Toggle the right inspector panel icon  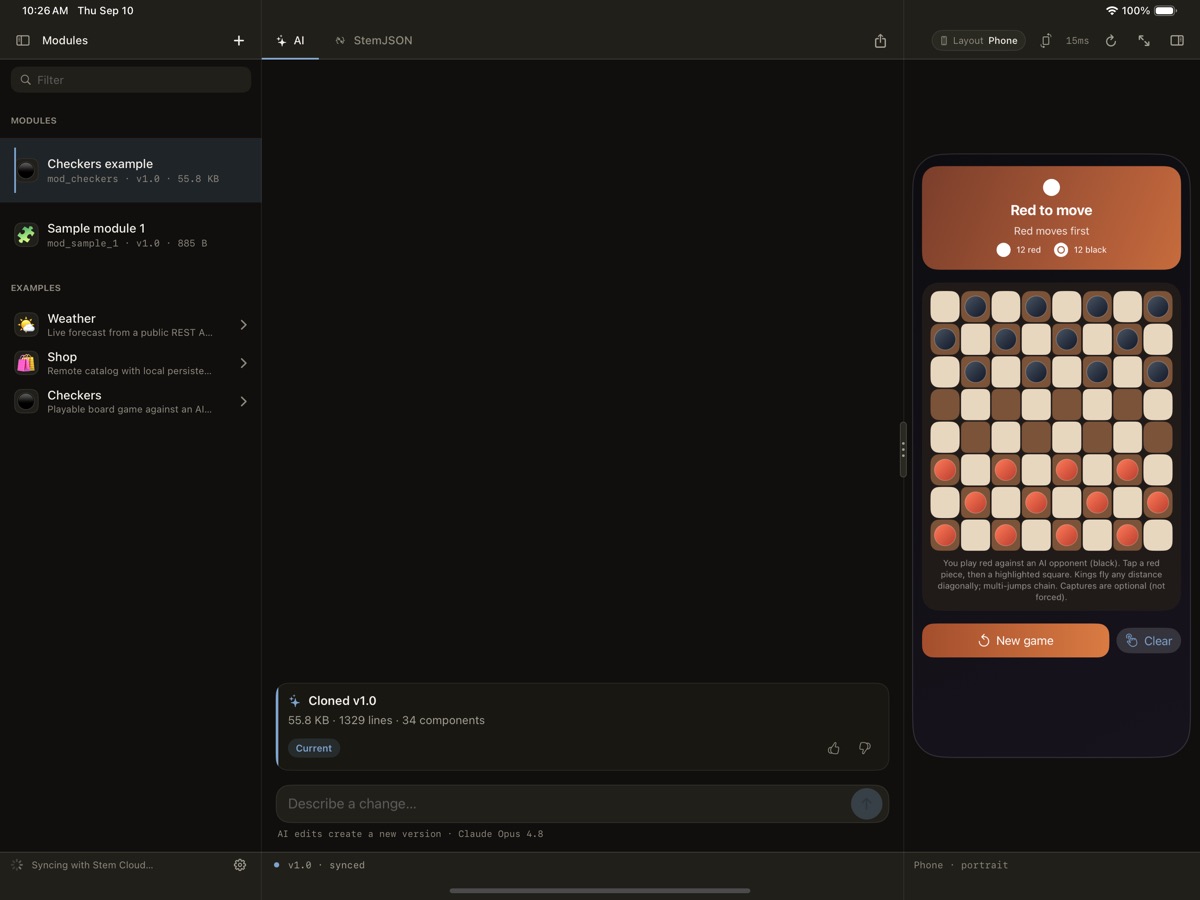1177,41
